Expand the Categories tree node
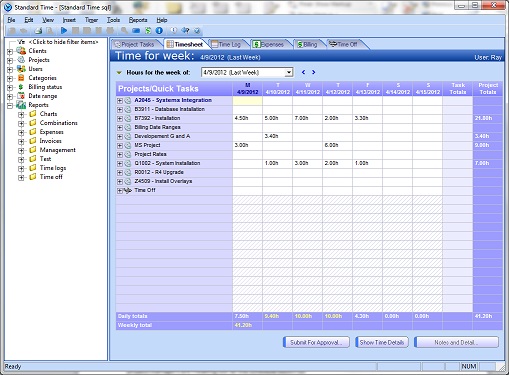The width and height of the screenshot is (509, 375). tap(10, 78)
